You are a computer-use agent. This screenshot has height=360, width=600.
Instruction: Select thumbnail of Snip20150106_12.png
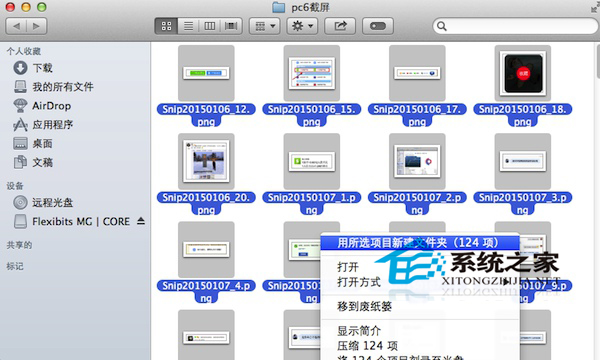pos(206,73)
